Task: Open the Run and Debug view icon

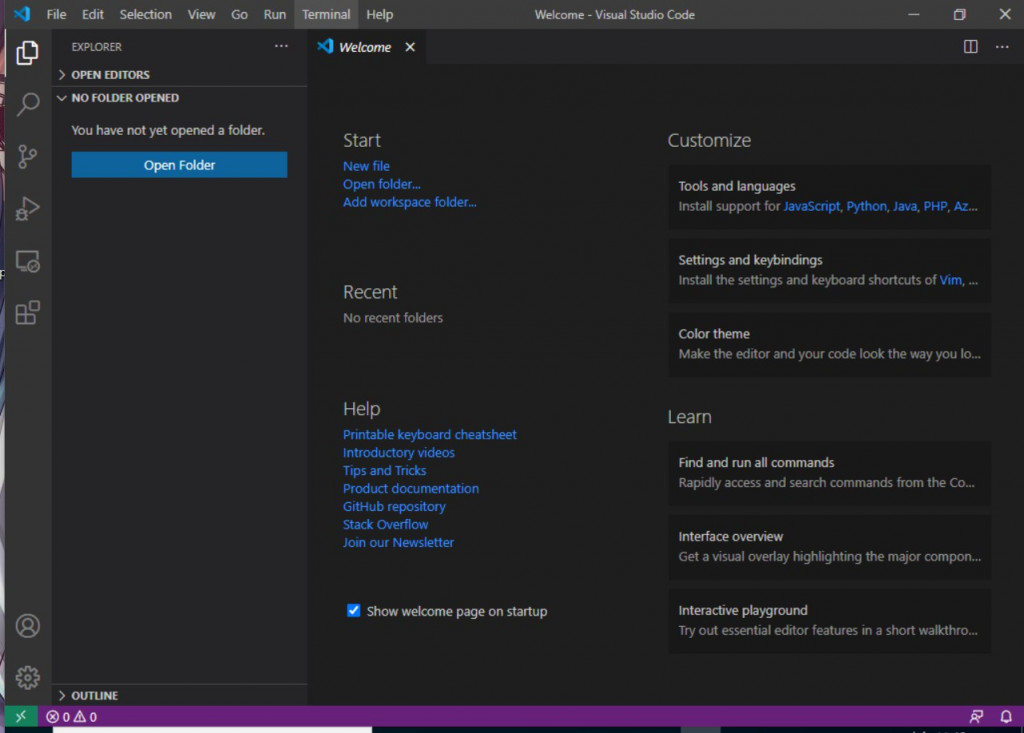Action: coord(27,208)
